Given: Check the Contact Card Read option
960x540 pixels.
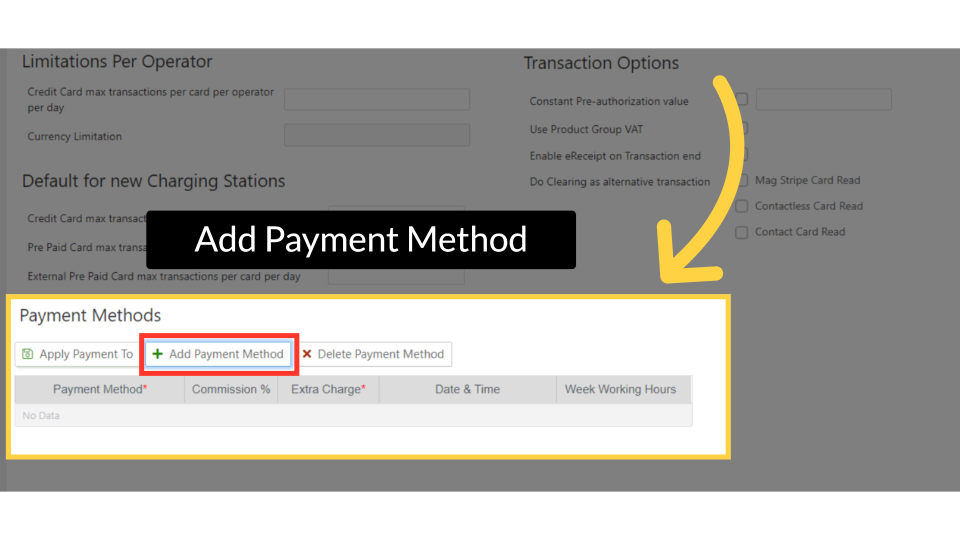Looking at the screenshot, I should pos(742,233).
